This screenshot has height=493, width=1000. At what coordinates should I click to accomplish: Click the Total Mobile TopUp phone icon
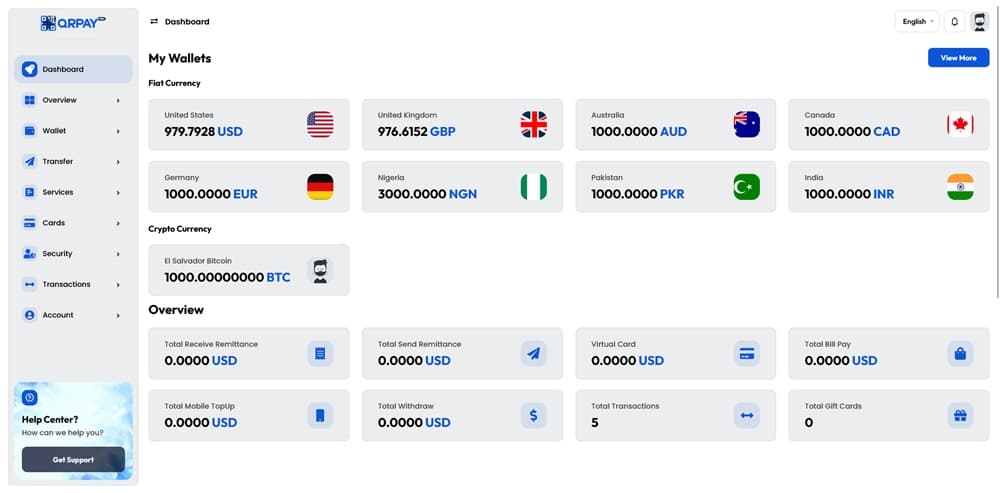(x=320, y=415)
